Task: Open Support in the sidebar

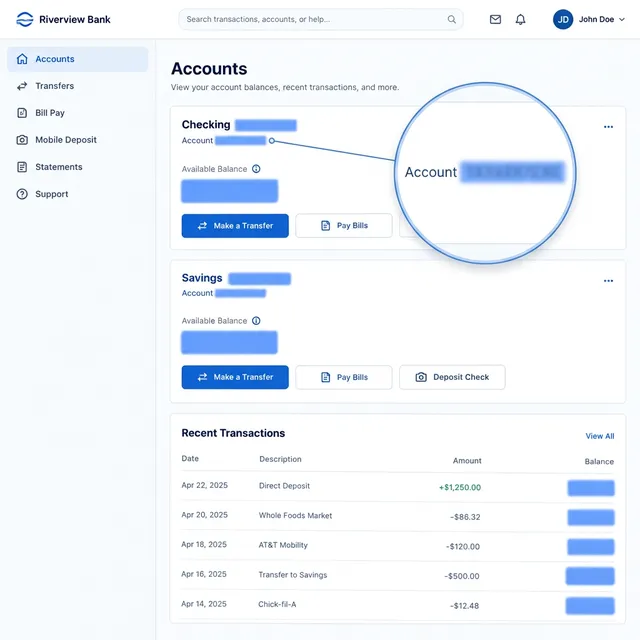Action: [x=78, y=194]
